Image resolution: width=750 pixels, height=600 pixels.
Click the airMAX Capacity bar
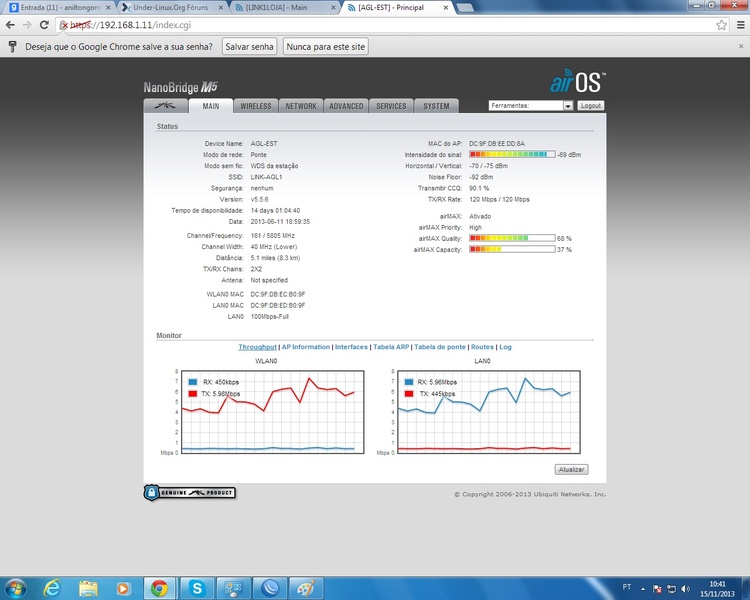point(512,249)
